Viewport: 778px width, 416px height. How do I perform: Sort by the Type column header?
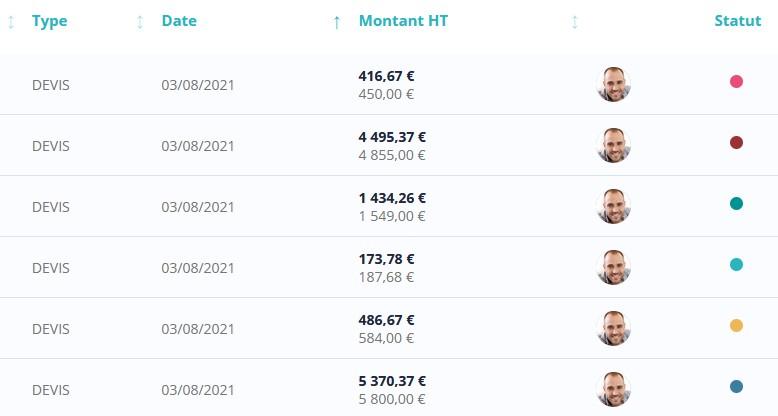click(50, 21)
